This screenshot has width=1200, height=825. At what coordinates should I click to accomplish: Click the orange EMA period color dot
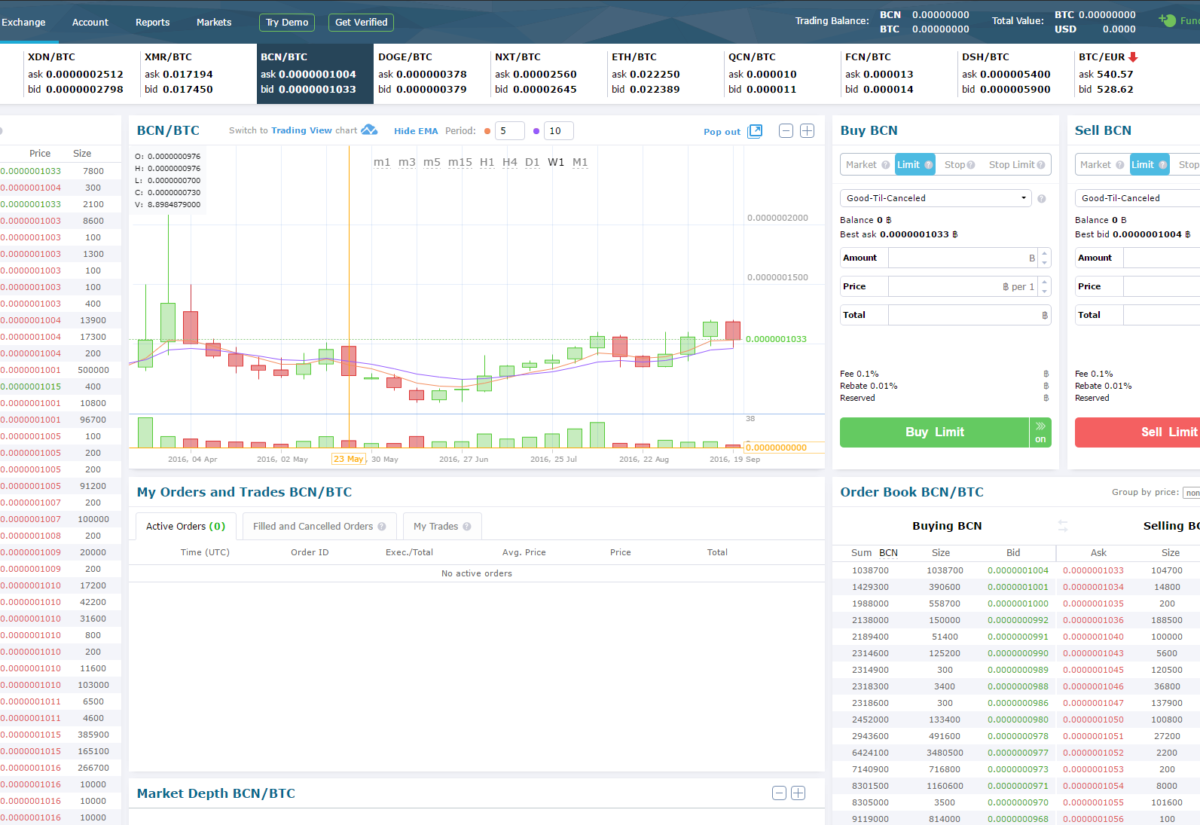(487, 131)
